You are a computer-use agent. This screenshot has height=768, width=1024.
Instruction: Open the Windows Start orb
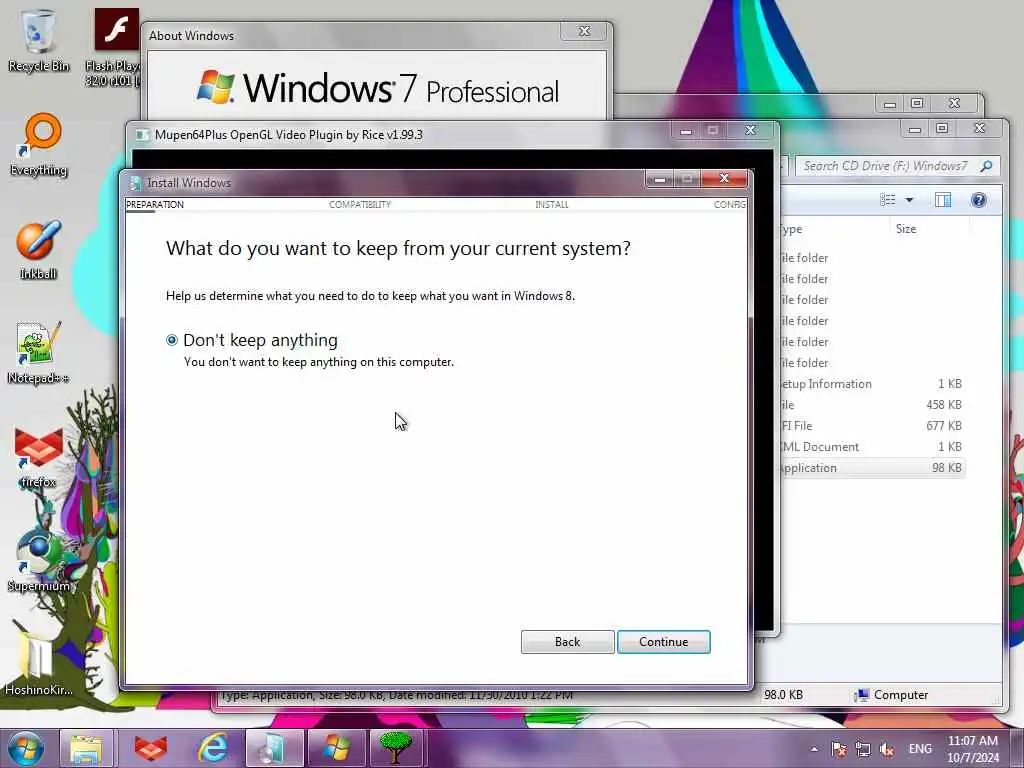pos(26,748)
